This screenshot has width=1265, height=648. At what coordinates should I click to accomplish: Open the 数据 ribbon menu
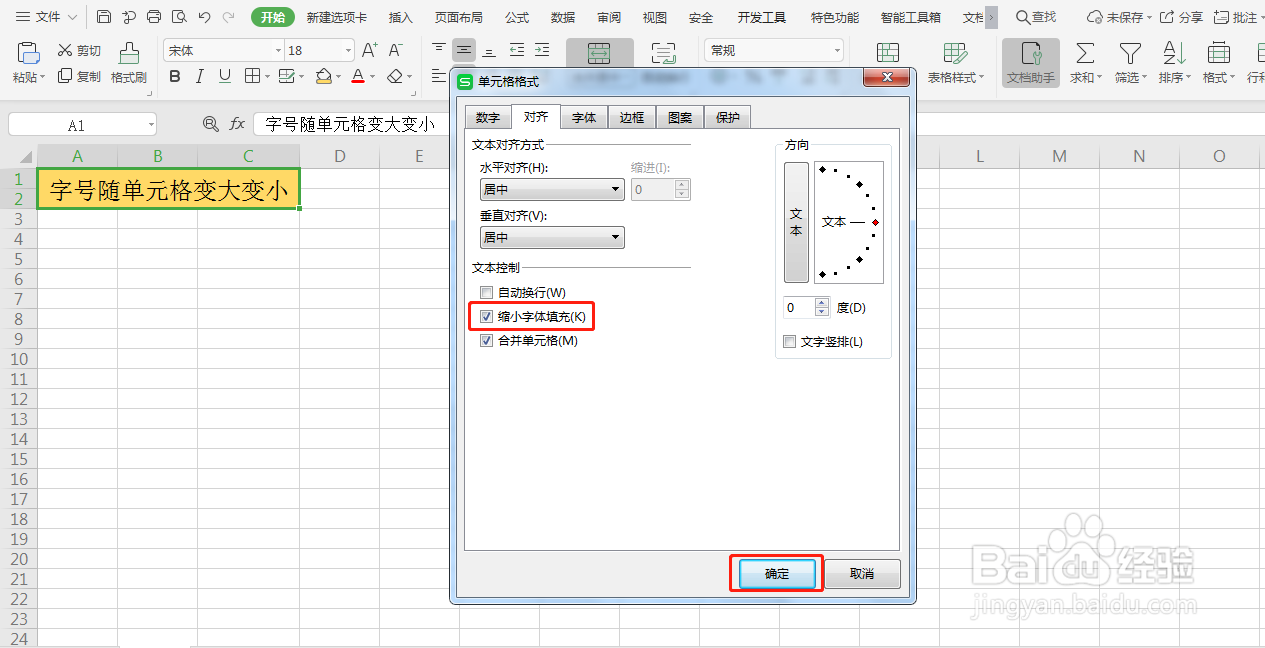(562, 16)
